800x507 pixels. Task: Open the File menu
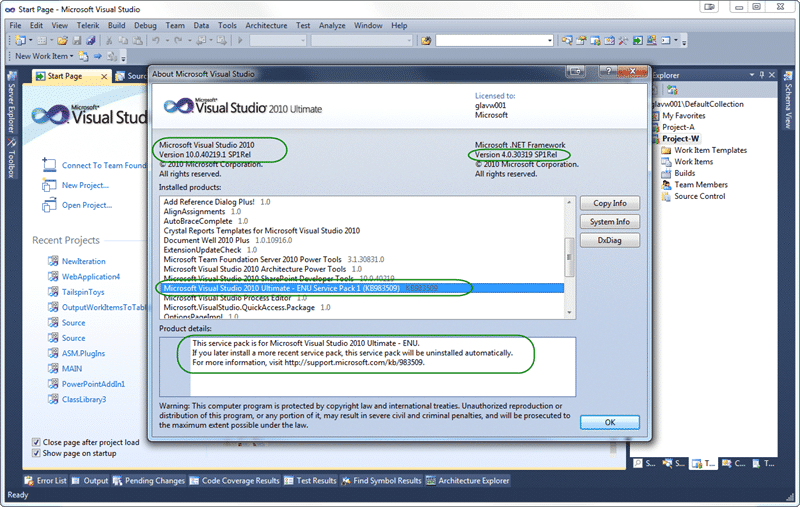[x=15, y=26]
